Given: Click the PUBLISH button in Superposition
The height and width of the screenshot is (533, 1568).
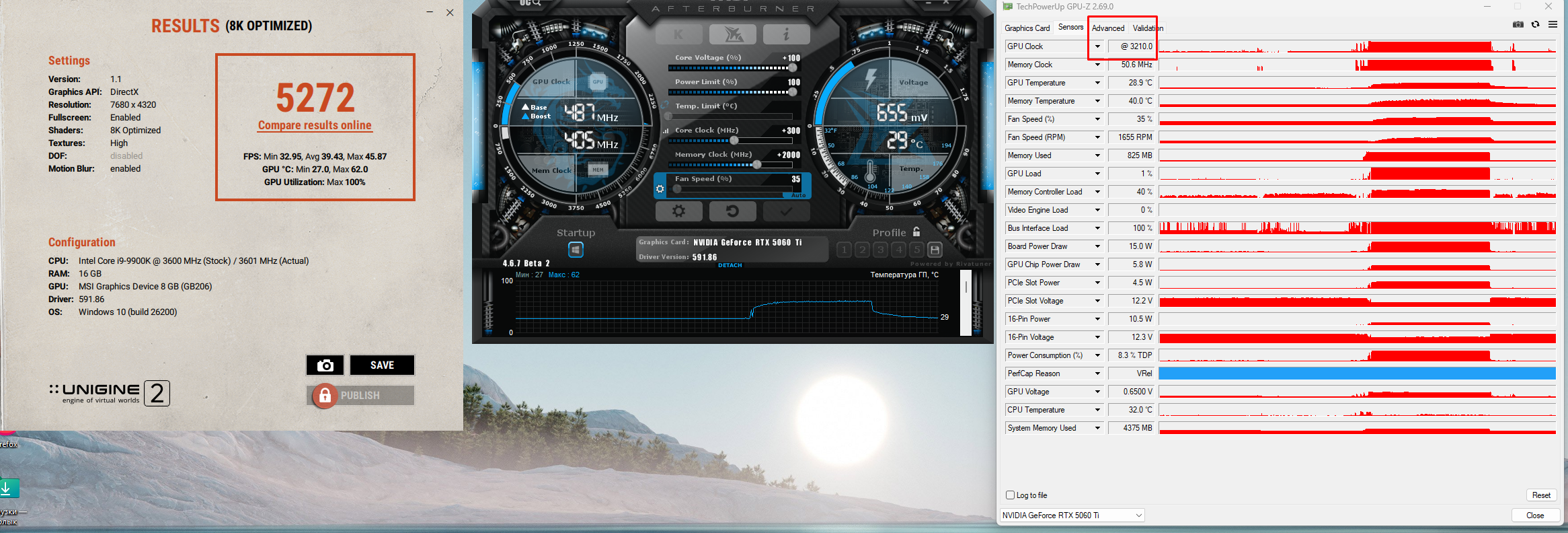Looking at the screenshot, I should point(360,396).
